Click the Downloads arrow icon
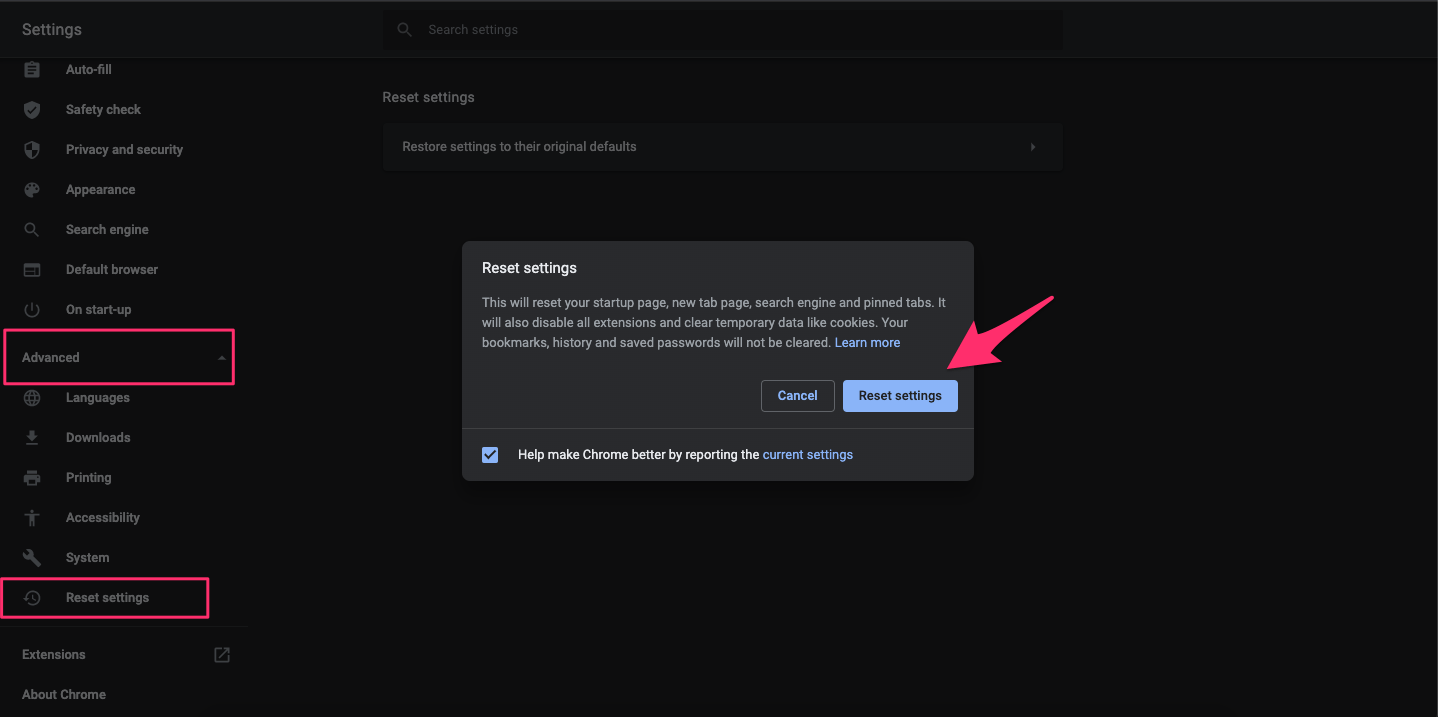This screenshot has width=1438, height=717. (32, 438)
